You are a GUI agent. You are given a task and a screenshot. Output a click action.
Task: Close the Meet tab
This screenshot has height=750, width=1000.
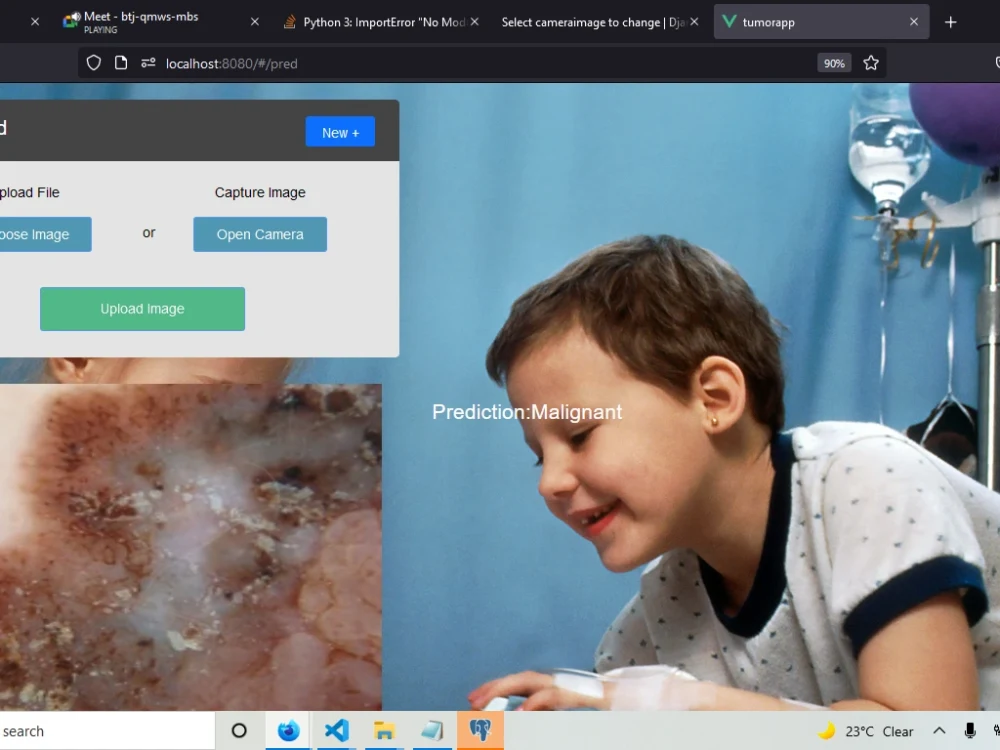pos(254,22)
